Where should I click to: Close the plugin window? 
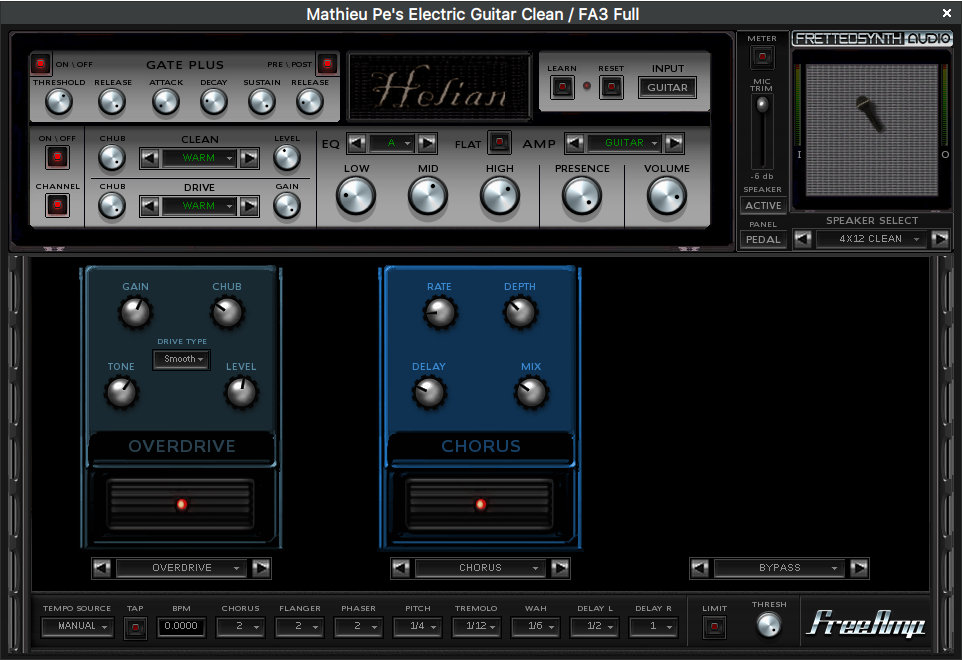point(947,13)
